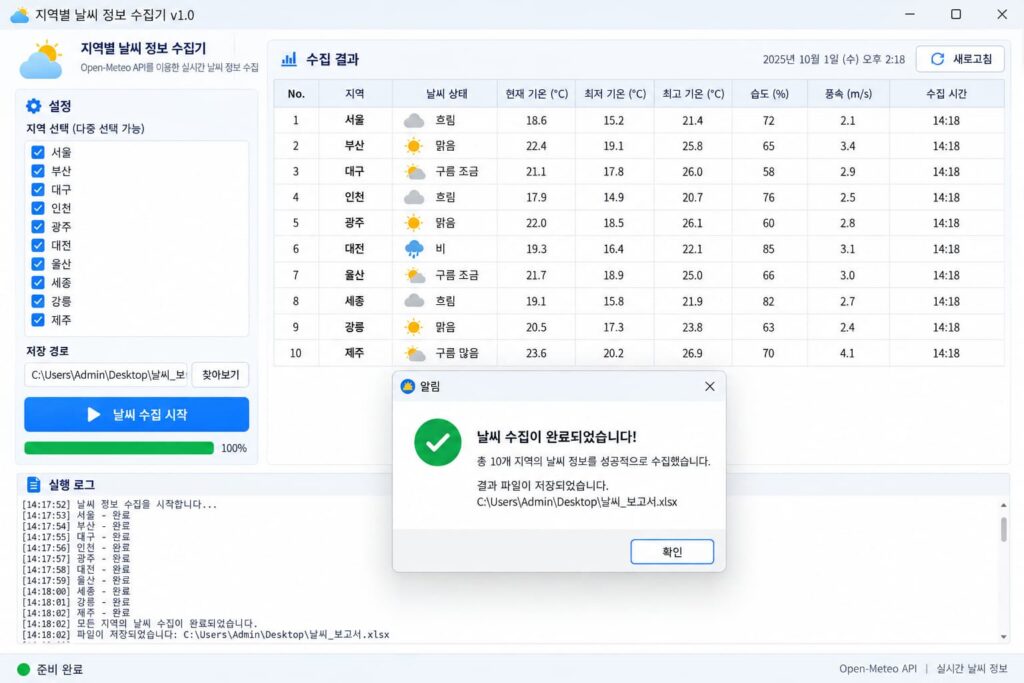Click the cloudy icon in 인천 row

click(x=414, y=197)
